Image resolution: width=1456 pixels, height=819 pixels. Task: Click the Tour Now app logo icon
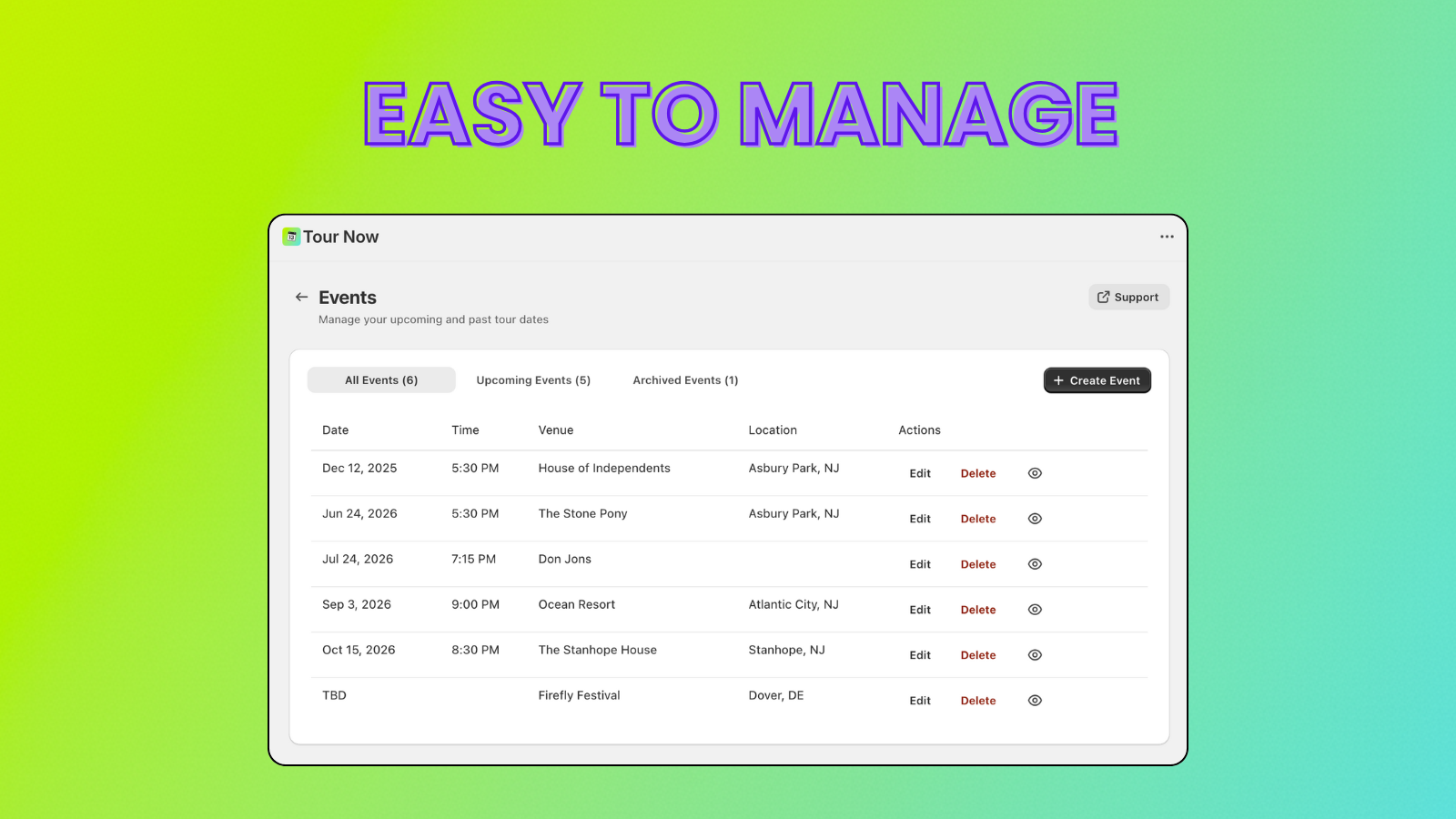290,236
